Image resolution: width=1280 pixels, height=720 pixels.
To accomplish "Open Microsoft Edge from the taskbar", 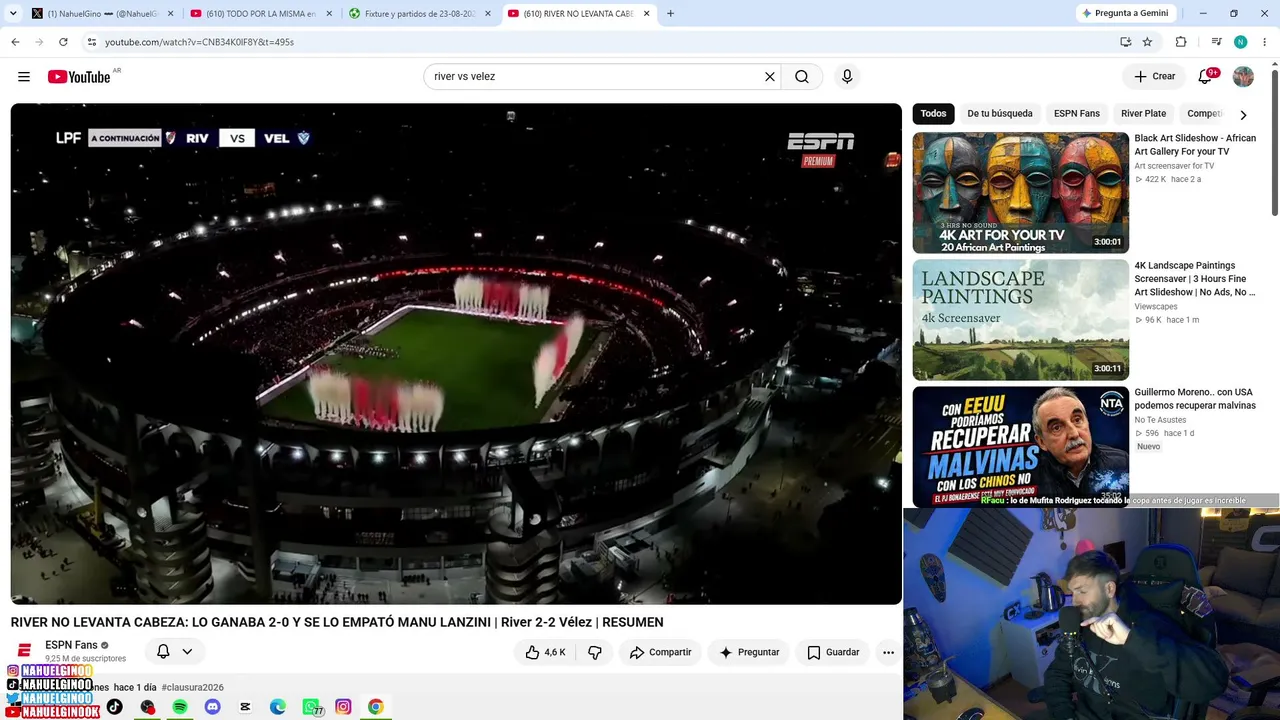I will click(x=278, y=707).
